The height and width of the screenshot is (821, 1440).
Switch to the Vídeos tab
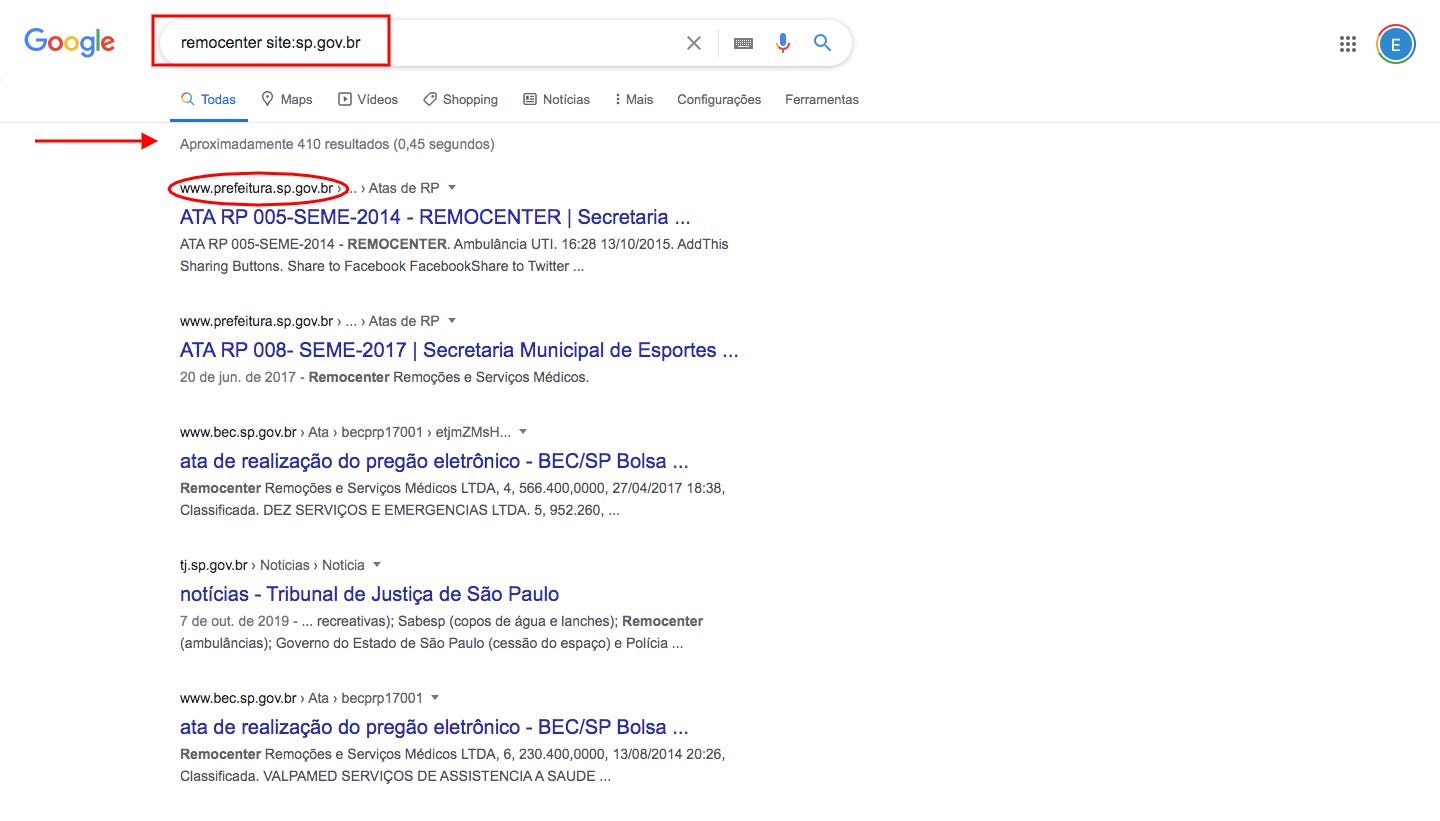point(368,99)
